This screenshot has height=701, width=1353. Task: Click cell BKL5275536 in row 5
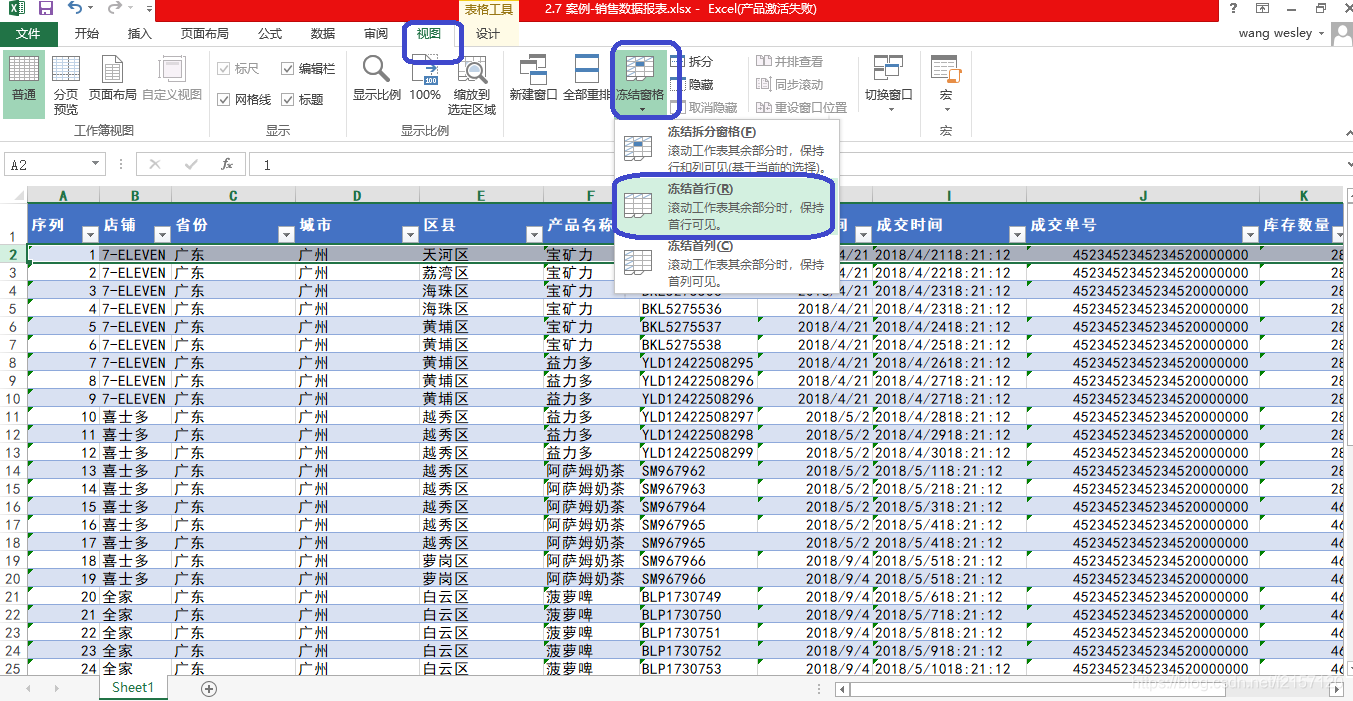(x=698, y=309)
